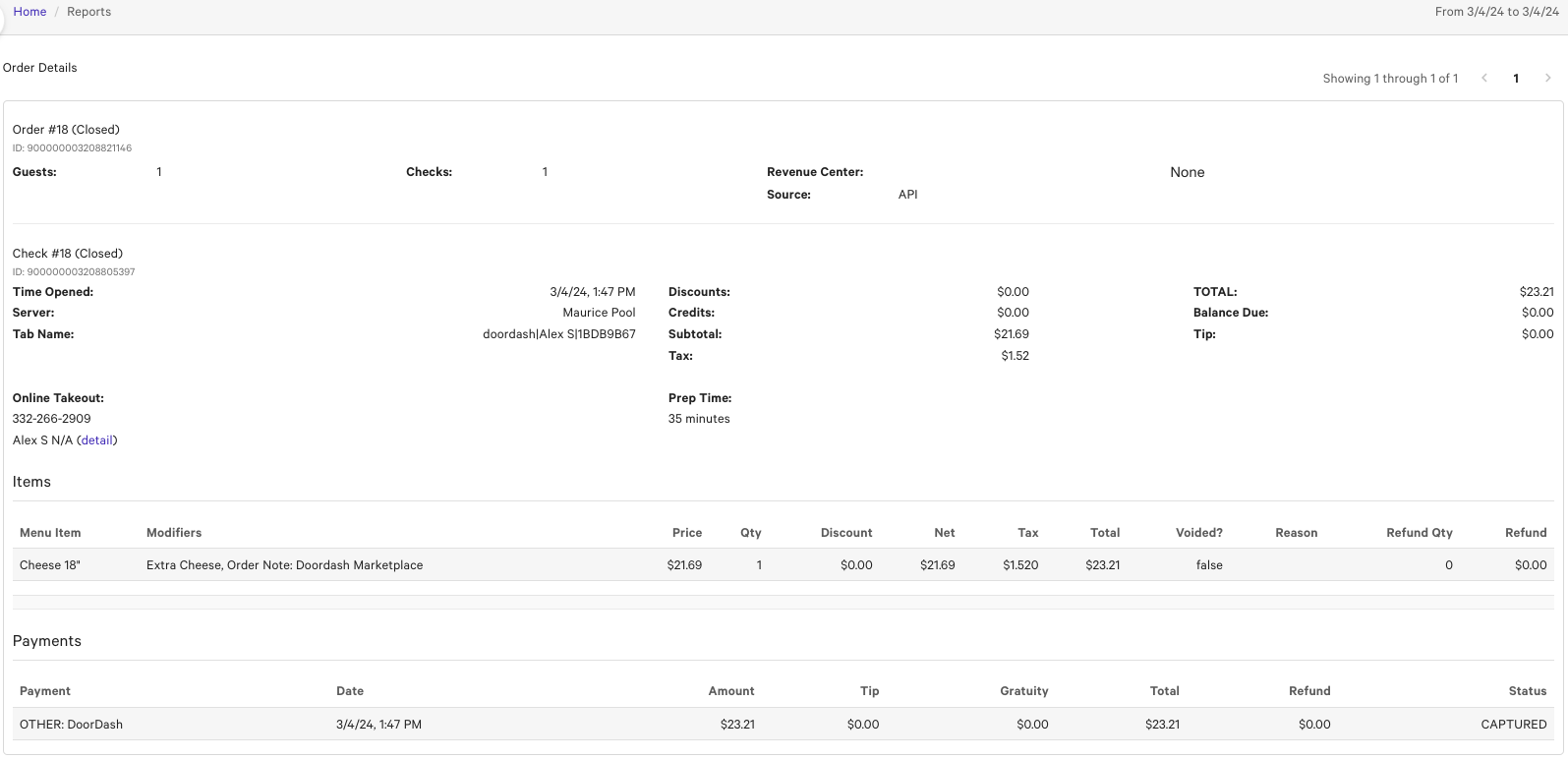Viewport: 1568px width, 760px height.
Task: Open the customer detail link
Action: [96, 440]
